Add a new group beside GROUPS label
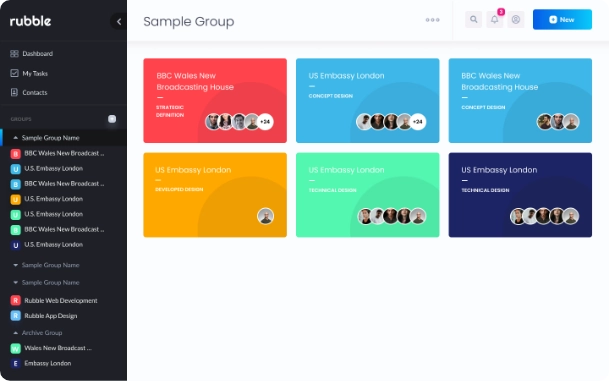Image resolution: width=609 pixels, height=381 pixels. (112, 119)
